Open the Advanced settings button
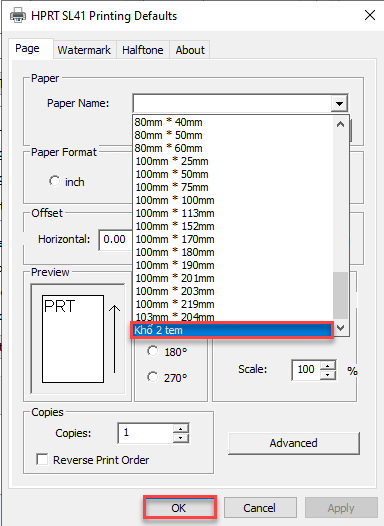The image size is (384, 526). 293,443
